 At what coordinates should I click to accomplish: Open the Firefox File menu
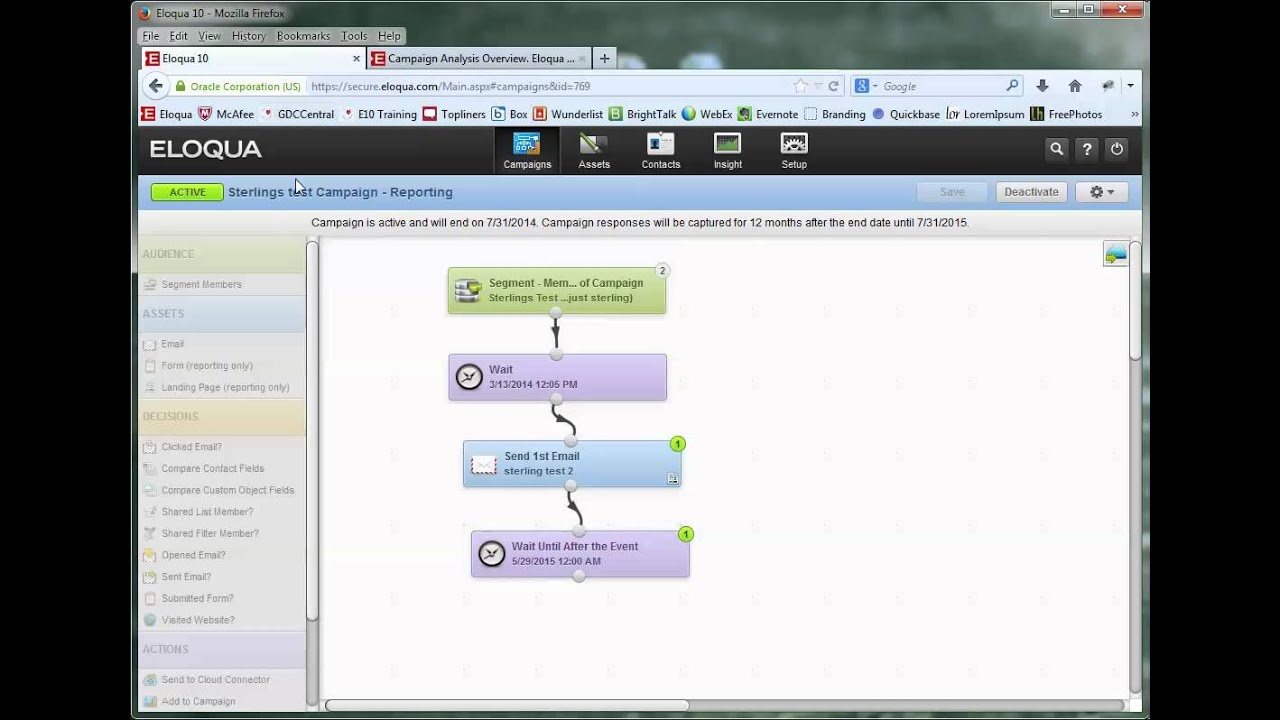pyautogui.click(x=151, y=36)
